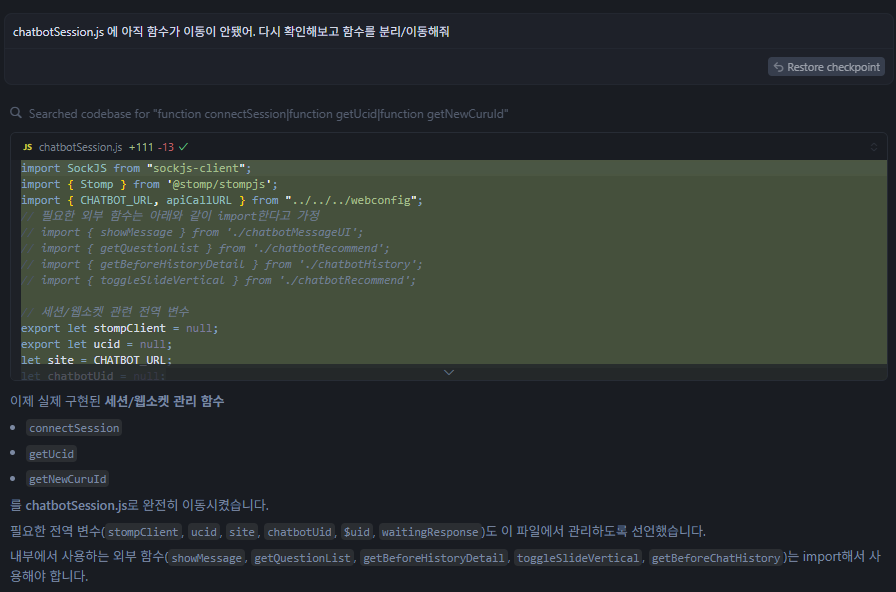Click the search magnifier icon

coord(16,114)
